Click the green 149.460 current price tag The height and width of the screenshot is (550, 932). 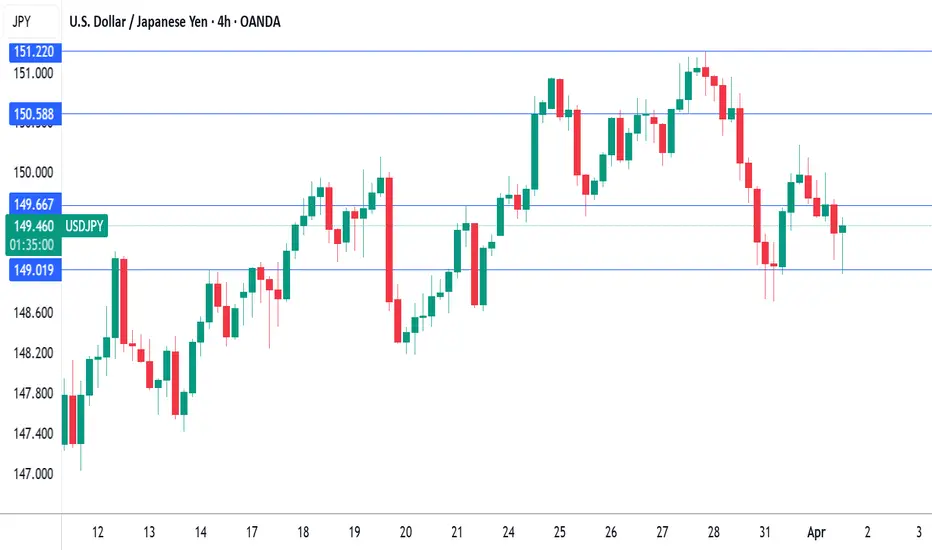tap(33, 226)
